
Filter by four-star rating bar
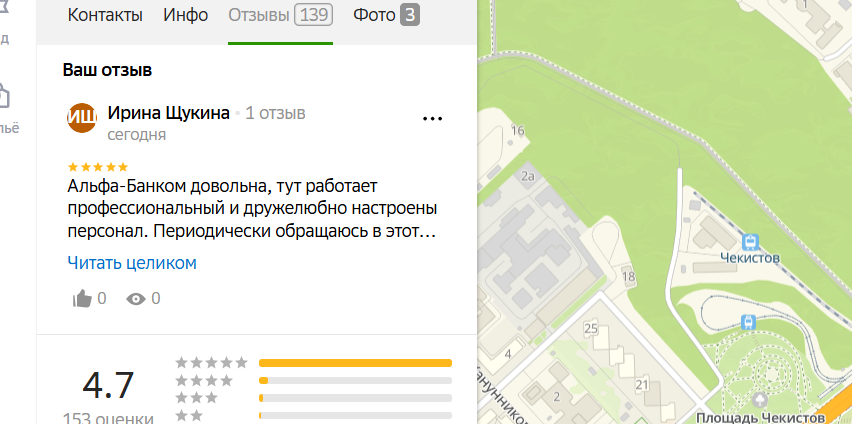tap(355, 381)
